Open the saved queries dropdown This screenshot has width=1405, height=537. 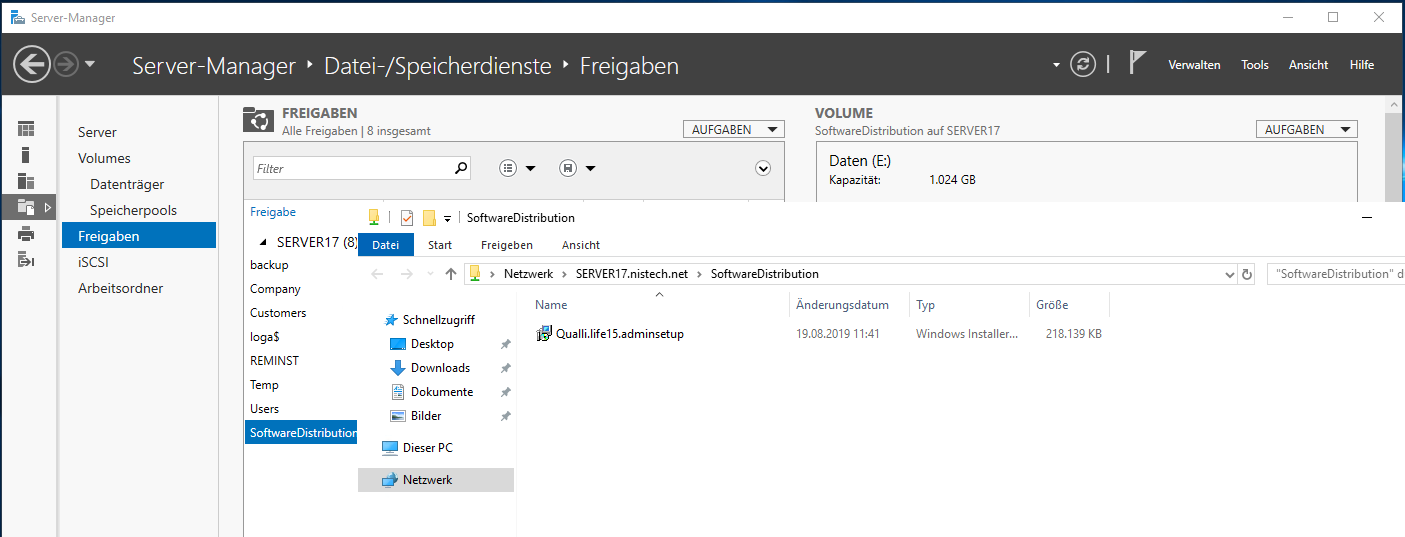577,169
